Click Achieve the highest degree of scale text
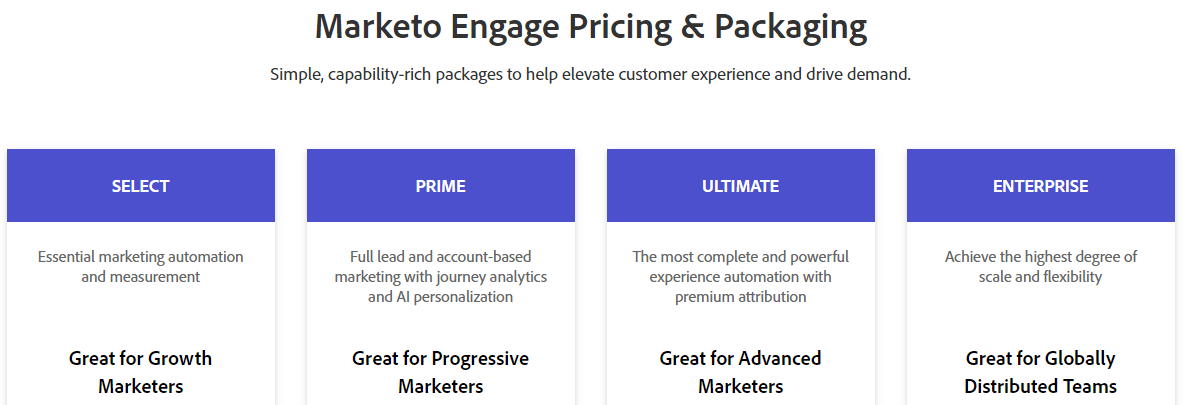This screenshot has height=405, width=1183. pyautogui.click(x=1040, y=266)
